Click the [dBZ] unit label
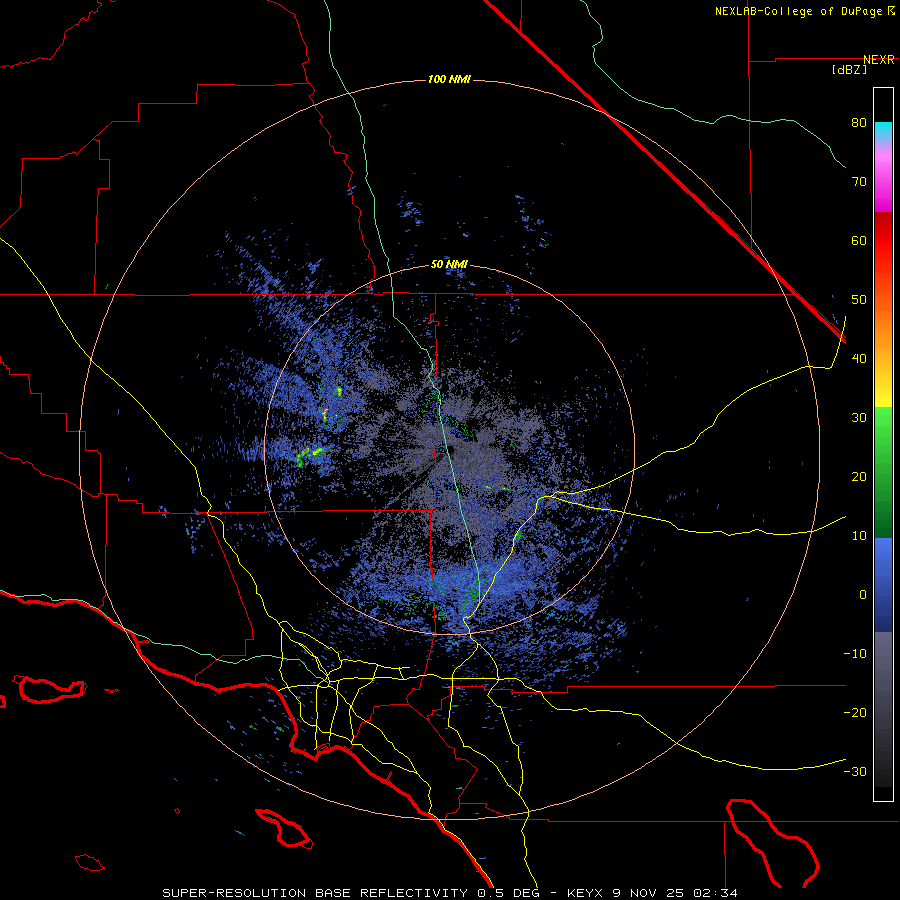 [849, 70]
